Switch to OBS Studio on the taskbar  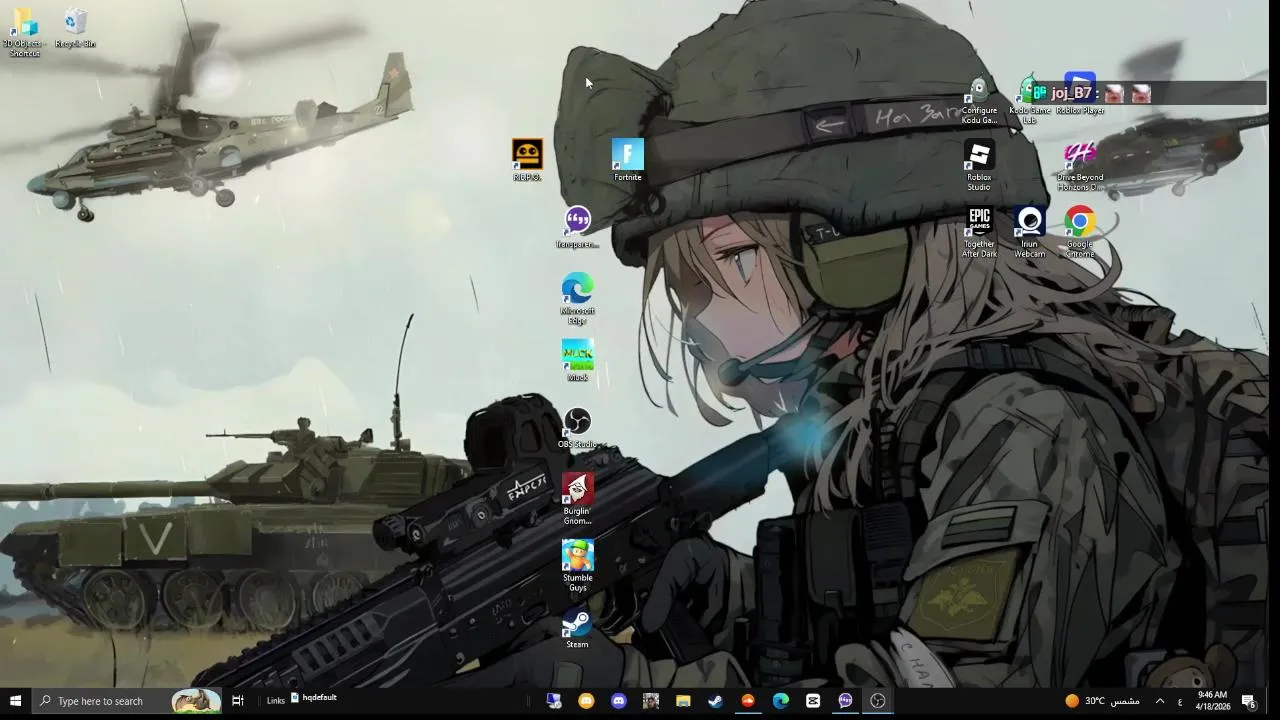(878, 701)
